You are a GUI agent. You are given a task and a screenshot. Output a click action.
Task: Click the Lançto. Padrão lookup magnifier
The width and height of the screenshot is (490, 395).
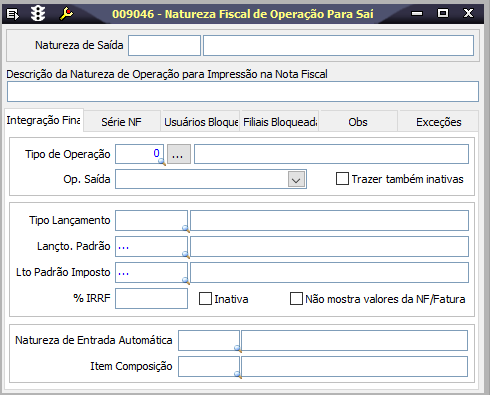186,255
